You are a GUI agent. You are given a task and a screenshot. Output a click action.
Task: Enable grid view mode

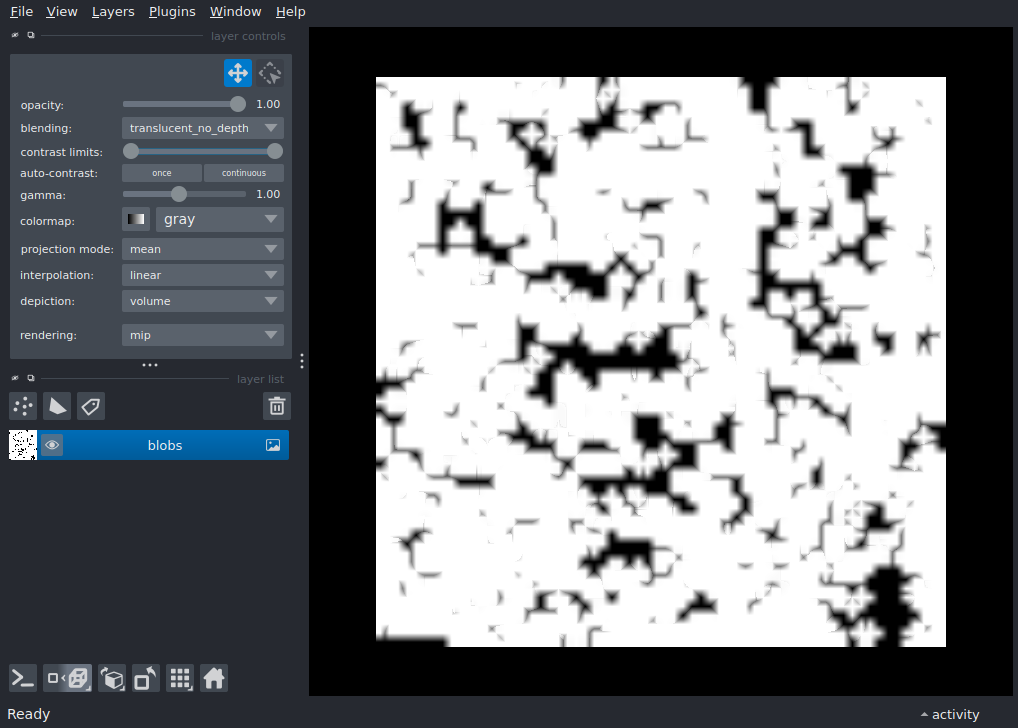coord(180,677)
